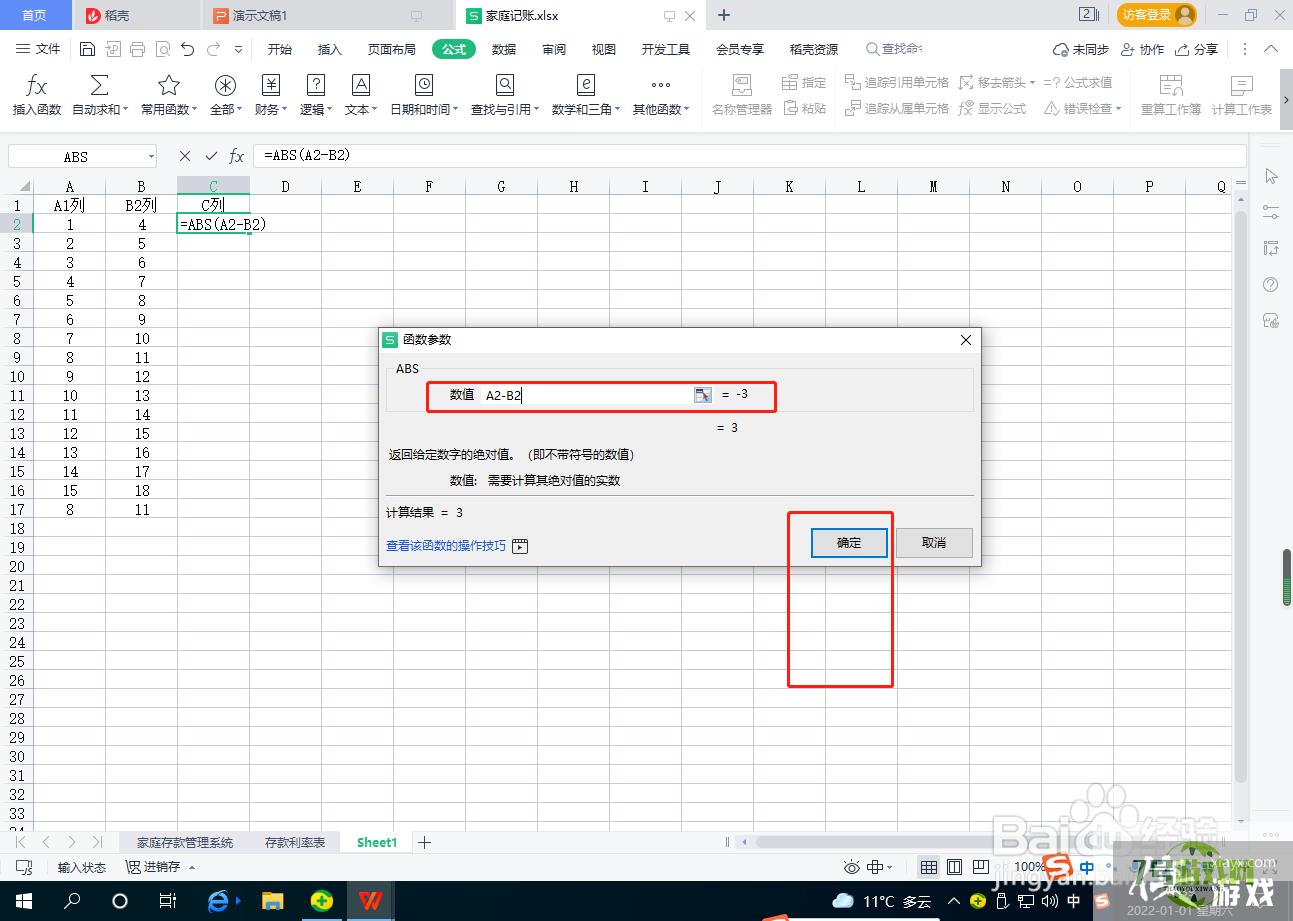Collapse the ribbon with the chevron
The height and width of the screenshot is (921, 1293).
[1272, 49]
